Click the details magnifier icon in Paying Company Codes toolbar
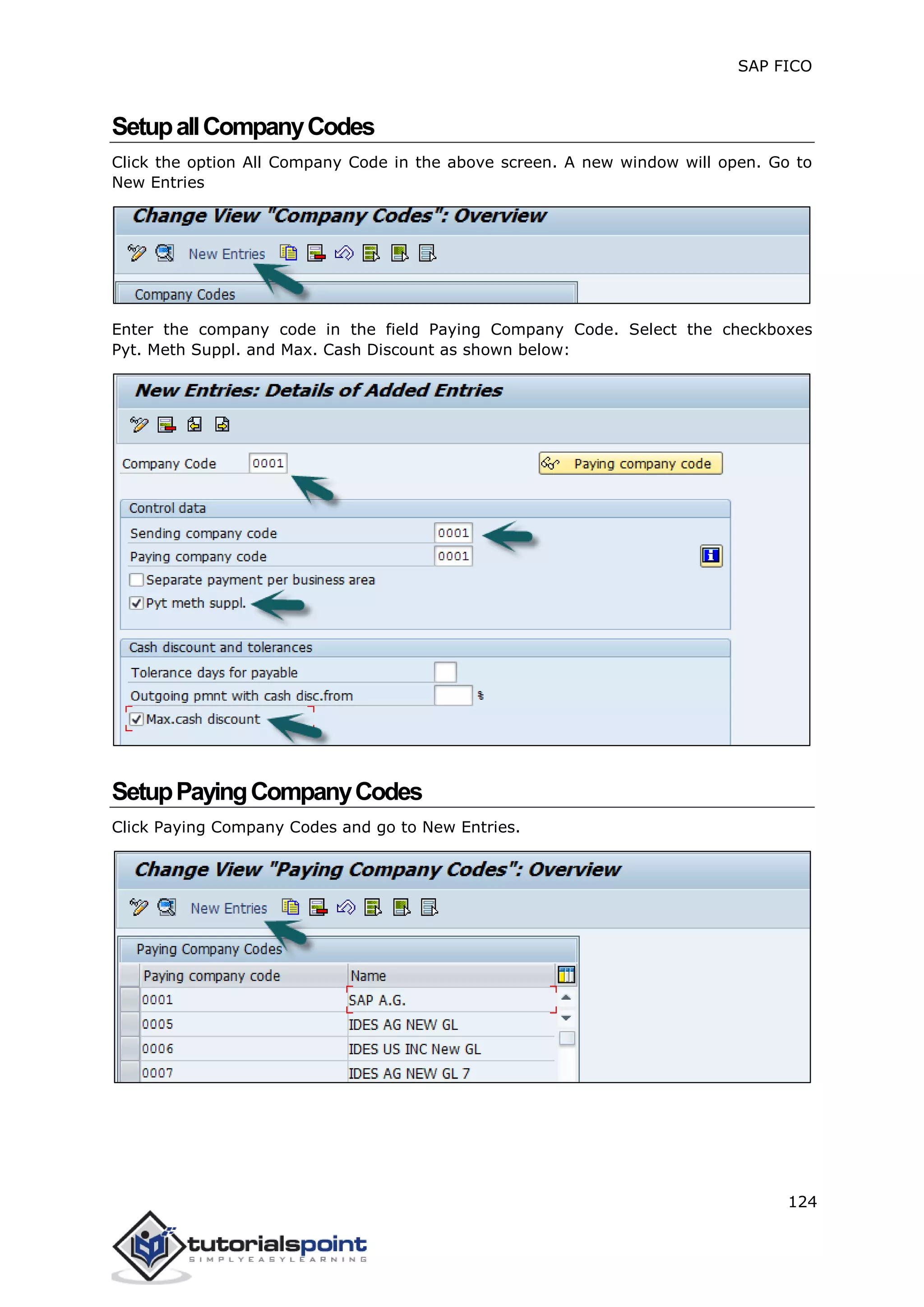 (166, 907)
